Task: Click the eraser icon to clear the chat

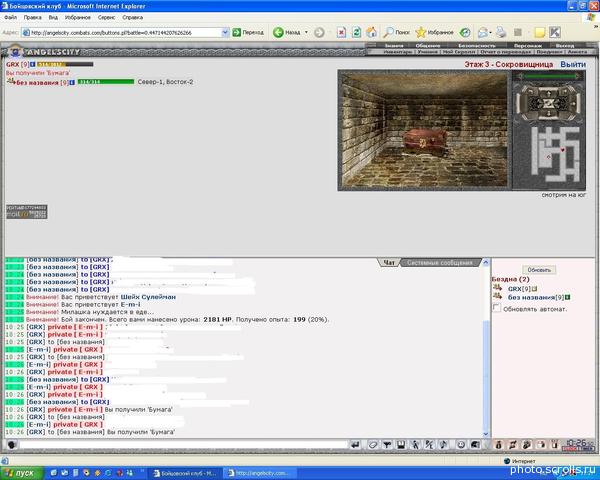Action: tap(373, 445)
